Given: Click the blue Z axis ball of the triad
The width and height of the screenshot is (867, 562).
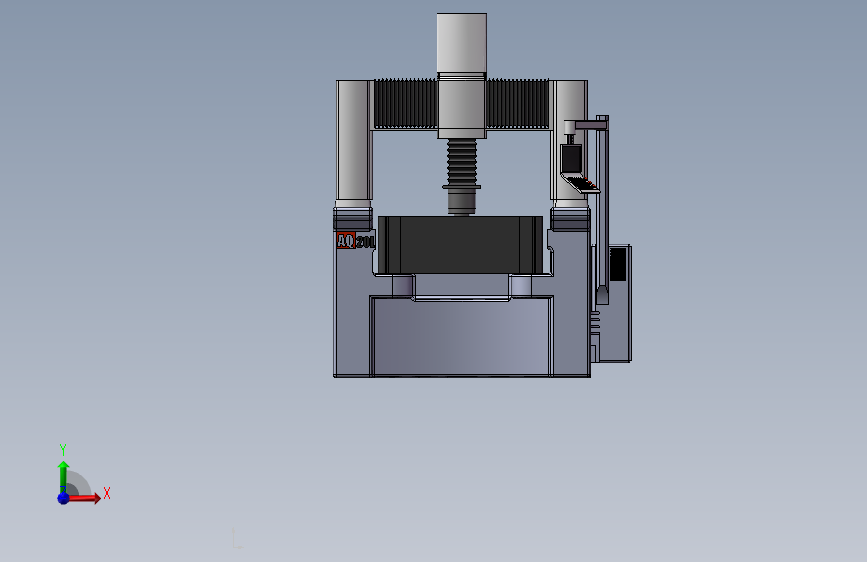Looking at the screenshot, I should tap(63, 498).
